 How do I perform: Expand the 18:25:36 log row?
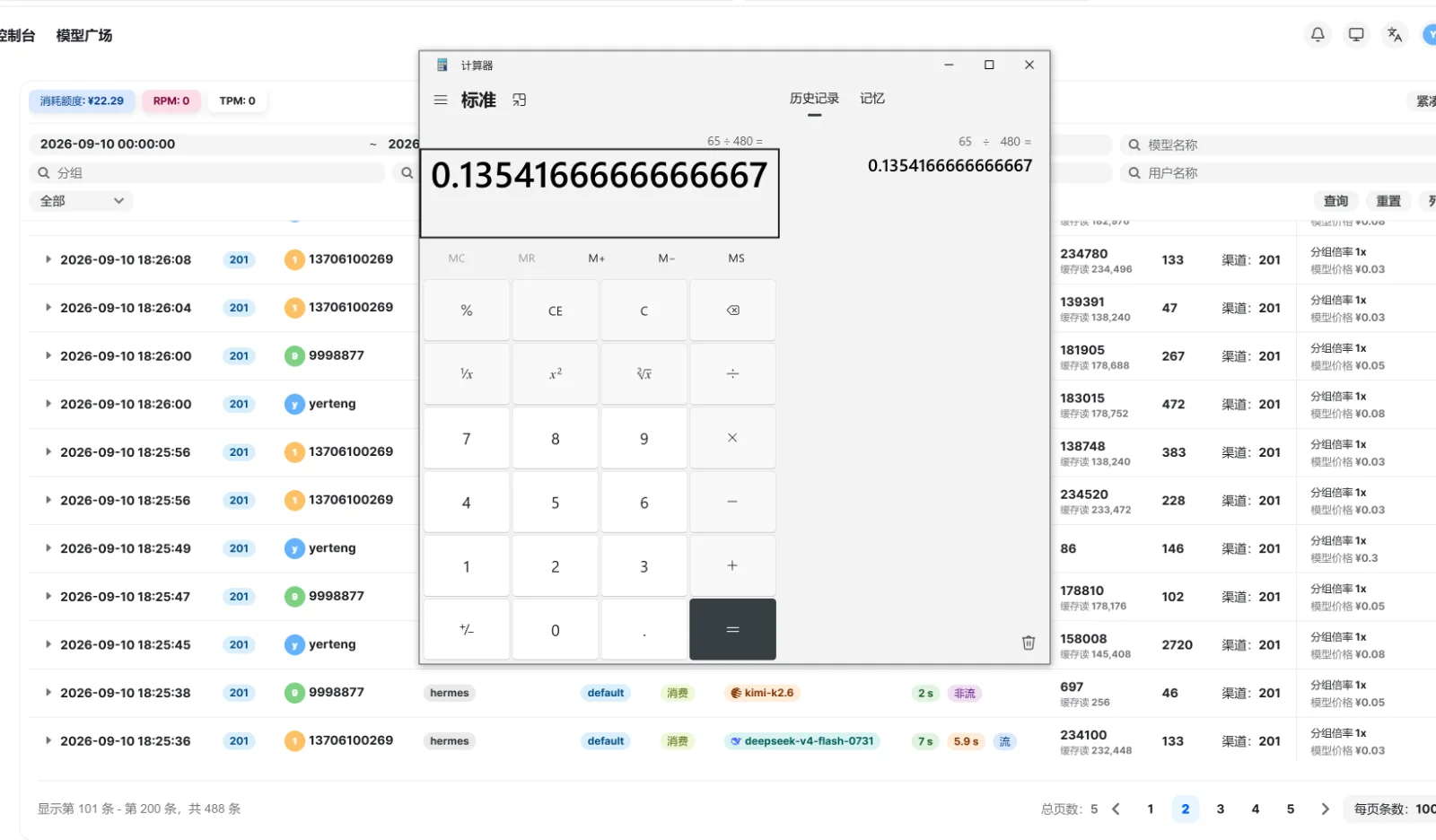pos(48,740)
